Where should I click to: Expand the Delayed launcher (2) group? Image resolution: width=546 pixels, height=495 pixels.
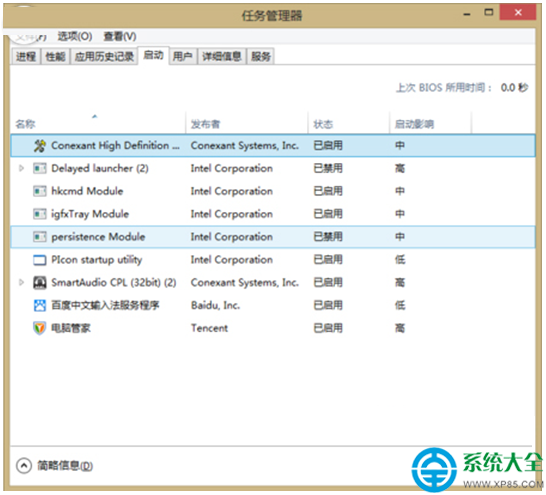click(21, 168)
